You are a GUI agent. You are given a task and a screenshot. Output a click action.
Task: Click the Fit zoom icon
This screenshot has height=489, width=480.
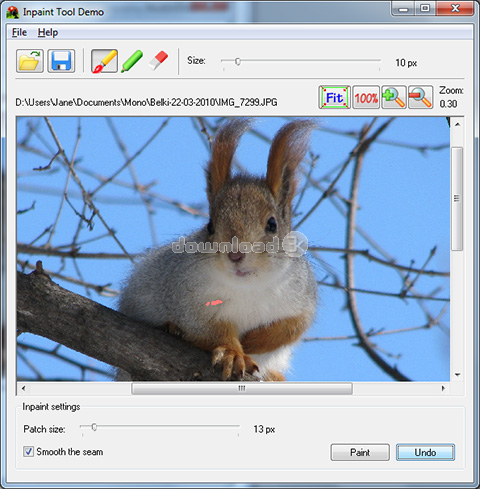click(334, 97)
